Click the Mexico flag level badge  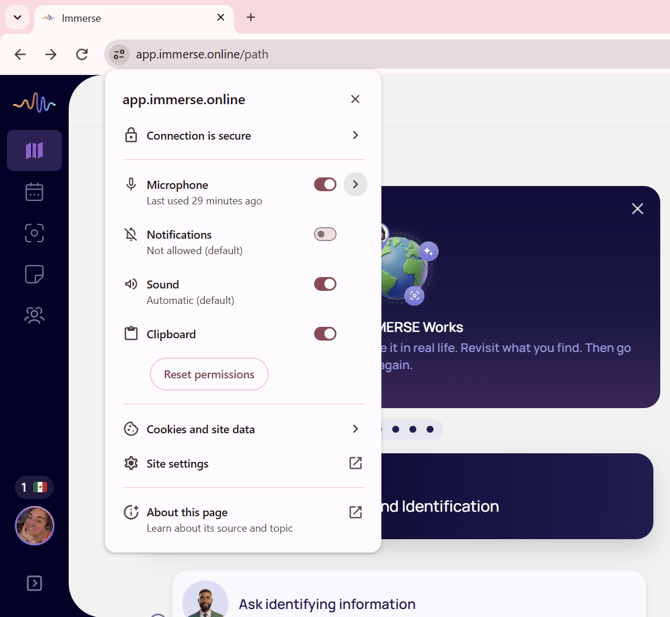(x=34, y=487)
